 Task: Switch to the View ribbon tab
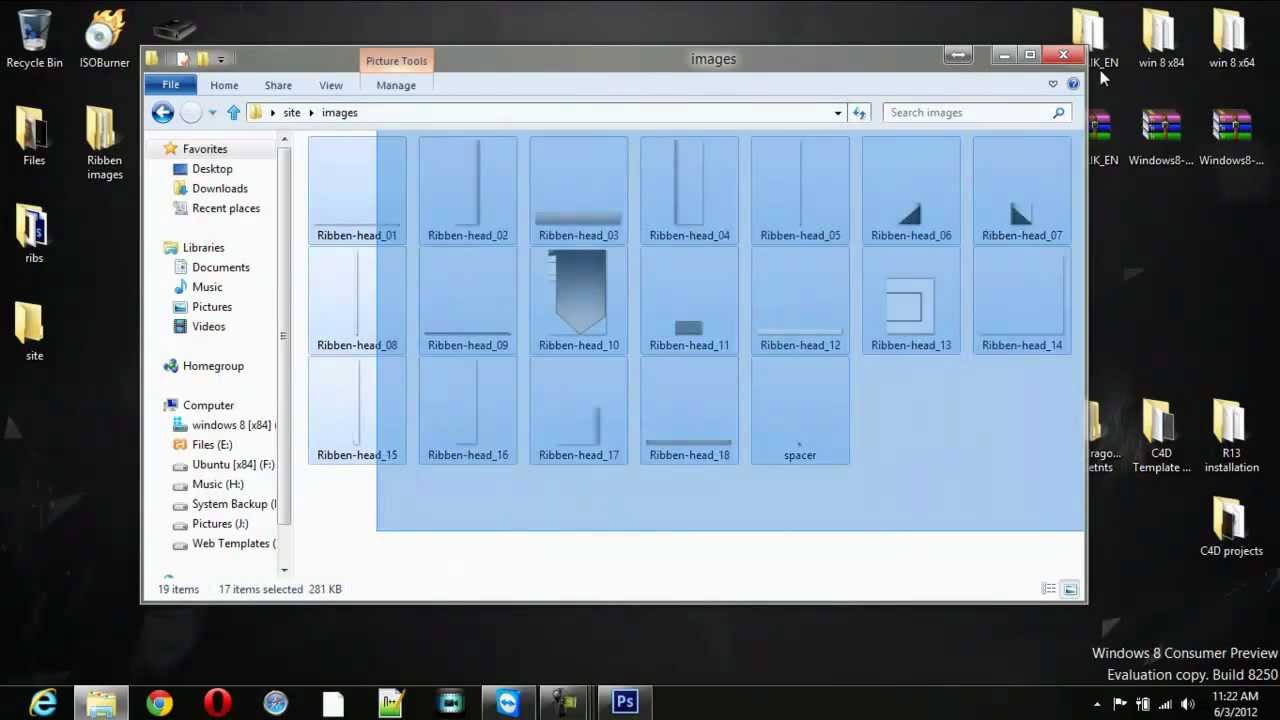tap(330, 85)
